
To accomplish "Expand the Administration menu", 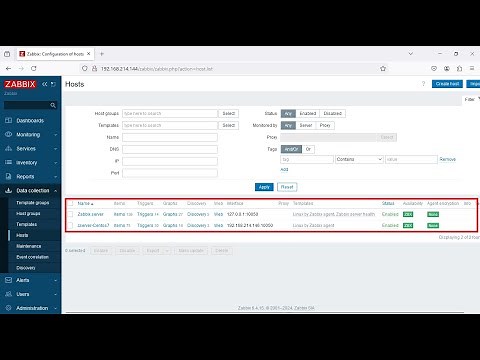I will pyautogui.click(x=56, y=308).
